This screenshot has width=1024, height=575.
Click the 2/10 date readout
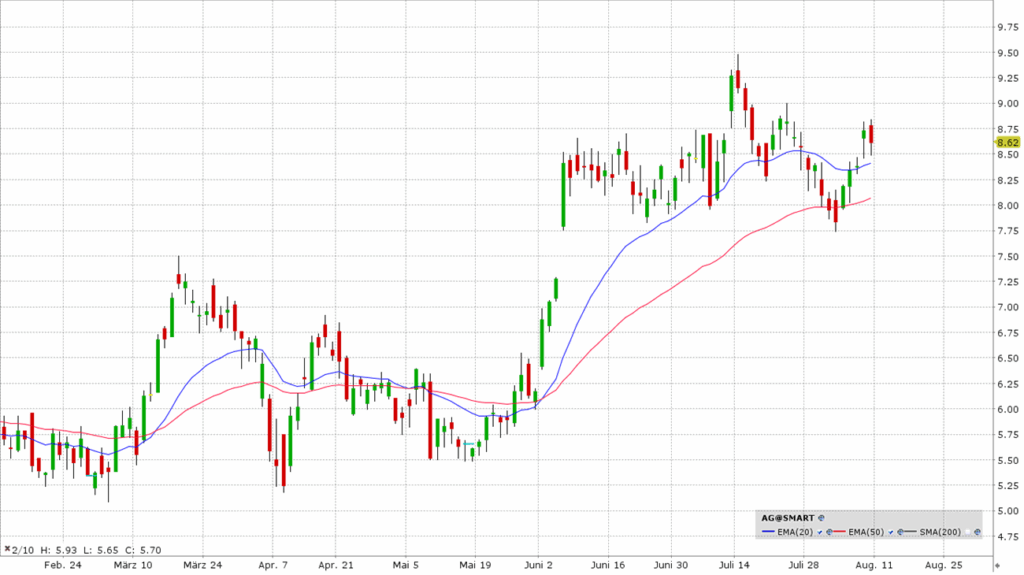click(x=22, y=550)
